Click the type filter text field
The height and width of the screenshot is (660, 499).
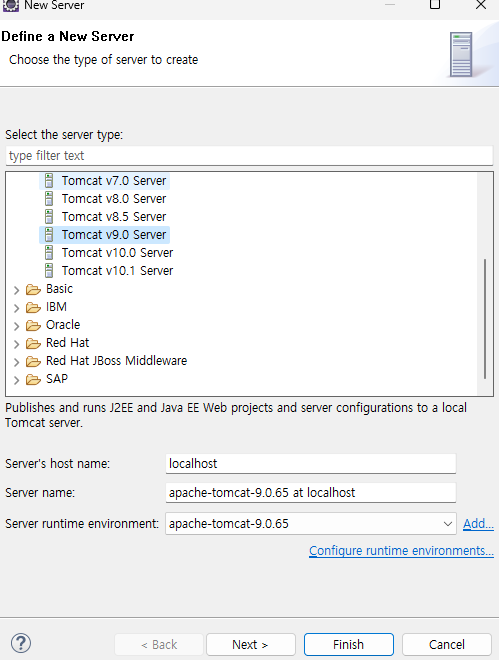point(249,156)
